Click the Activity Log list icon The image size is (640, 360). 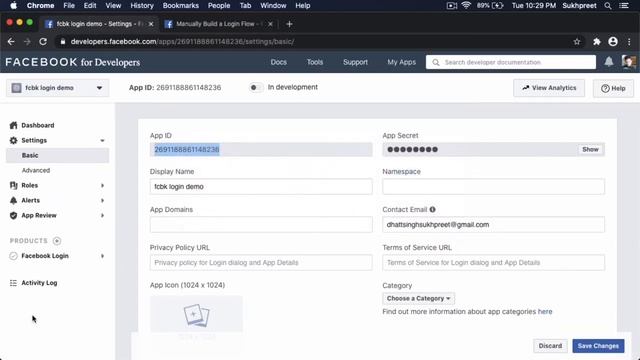click(13, 283)
